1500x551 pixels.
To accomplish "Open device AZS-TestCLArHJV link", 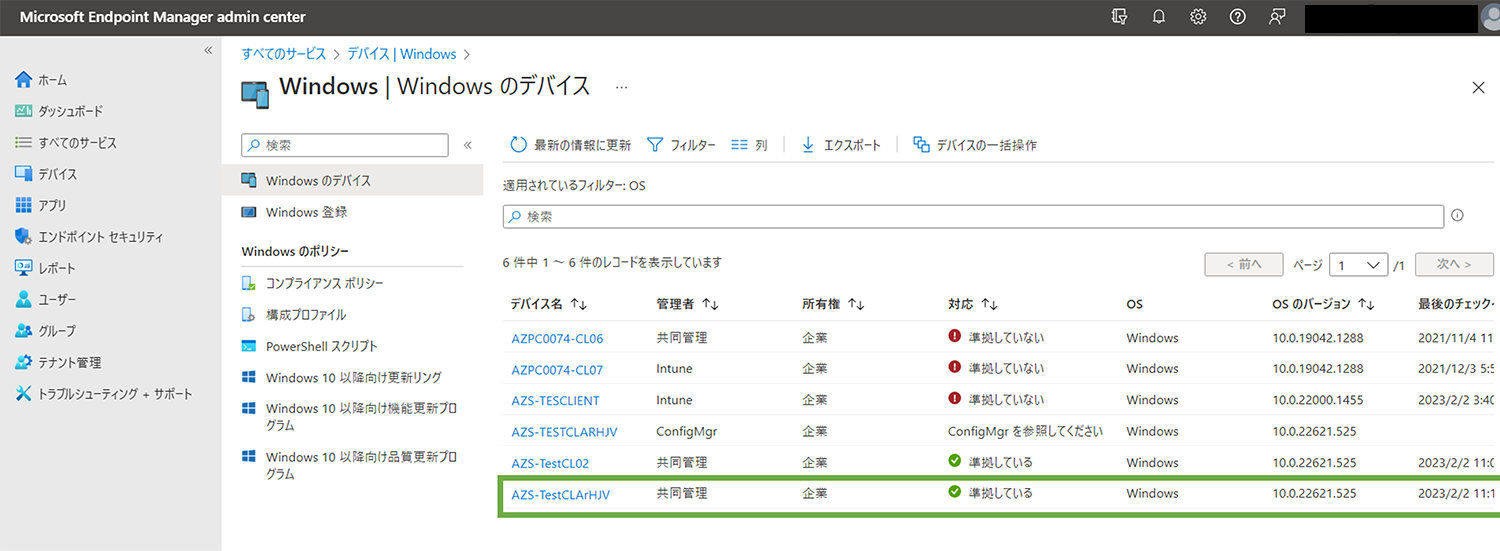I will 560,494.
